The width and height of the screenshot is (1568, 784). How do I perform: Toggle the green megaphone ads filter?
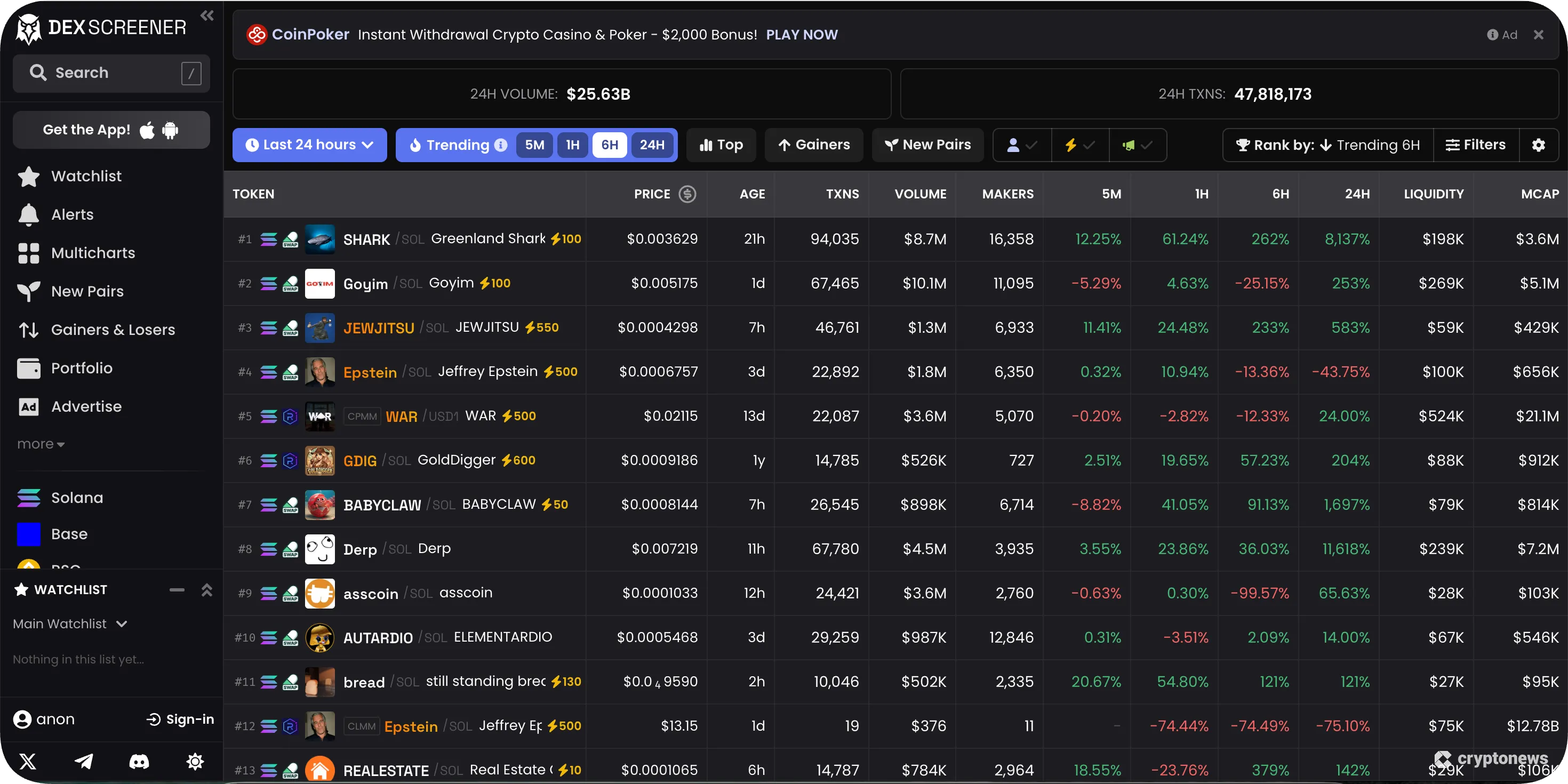tap(1137, 145)
